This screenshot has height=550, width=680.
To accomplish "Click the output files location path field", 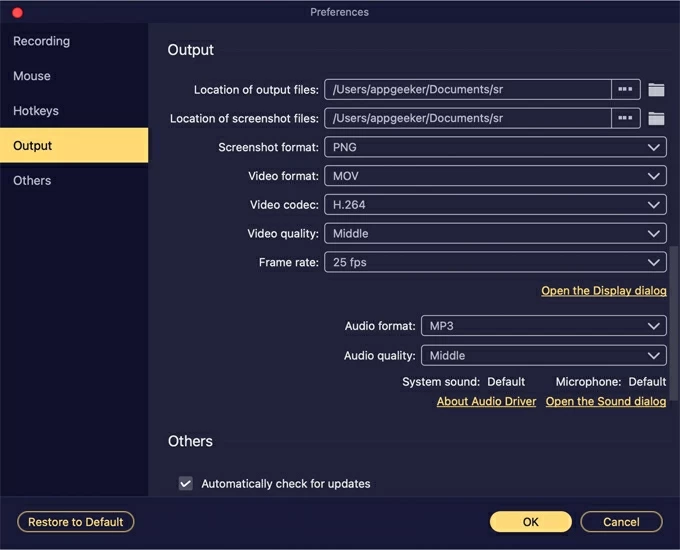I will [x=467, y=90].
